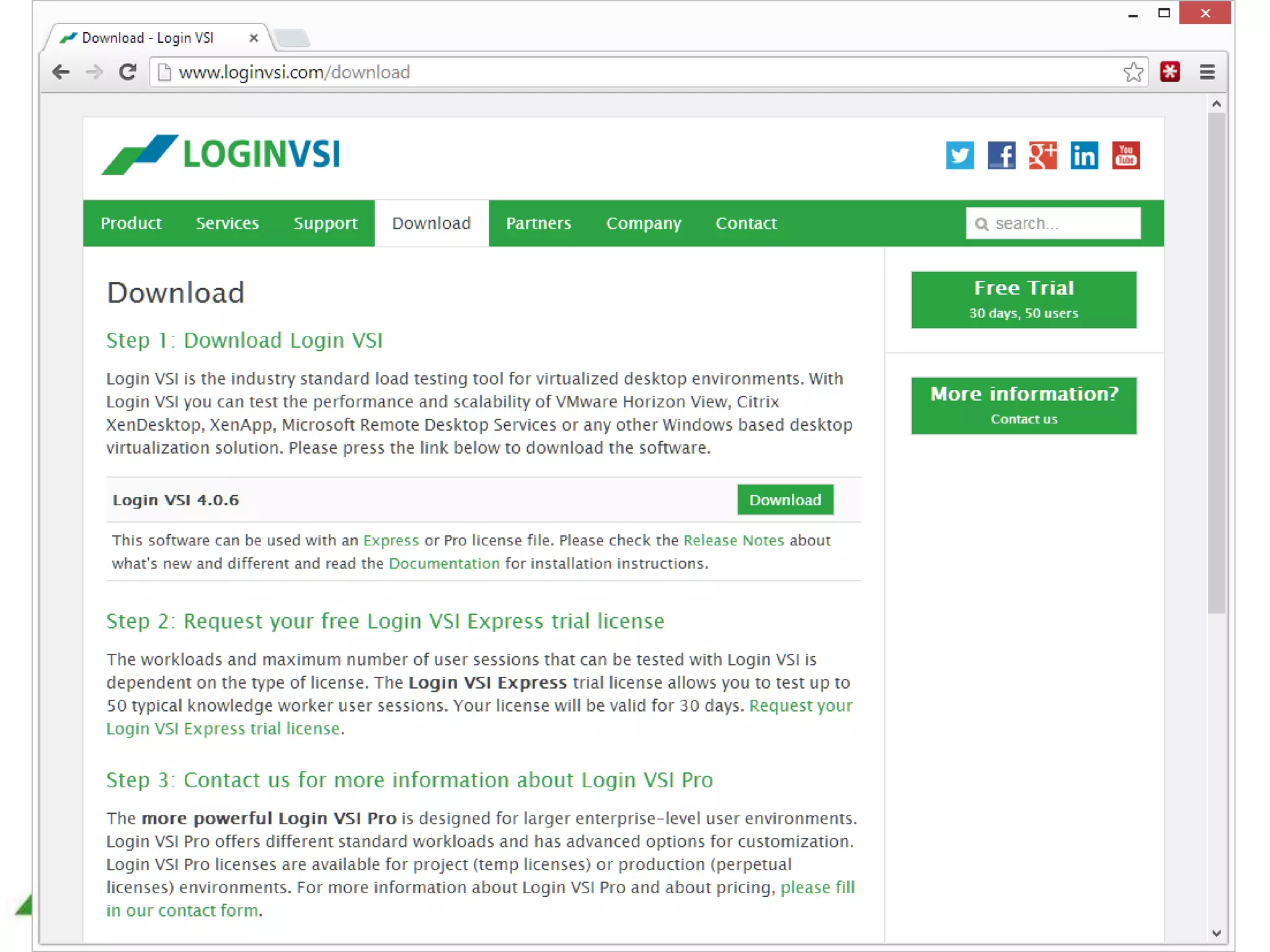
Task: Click the Google Plus icon
Action: click(x=1042, y=156)
